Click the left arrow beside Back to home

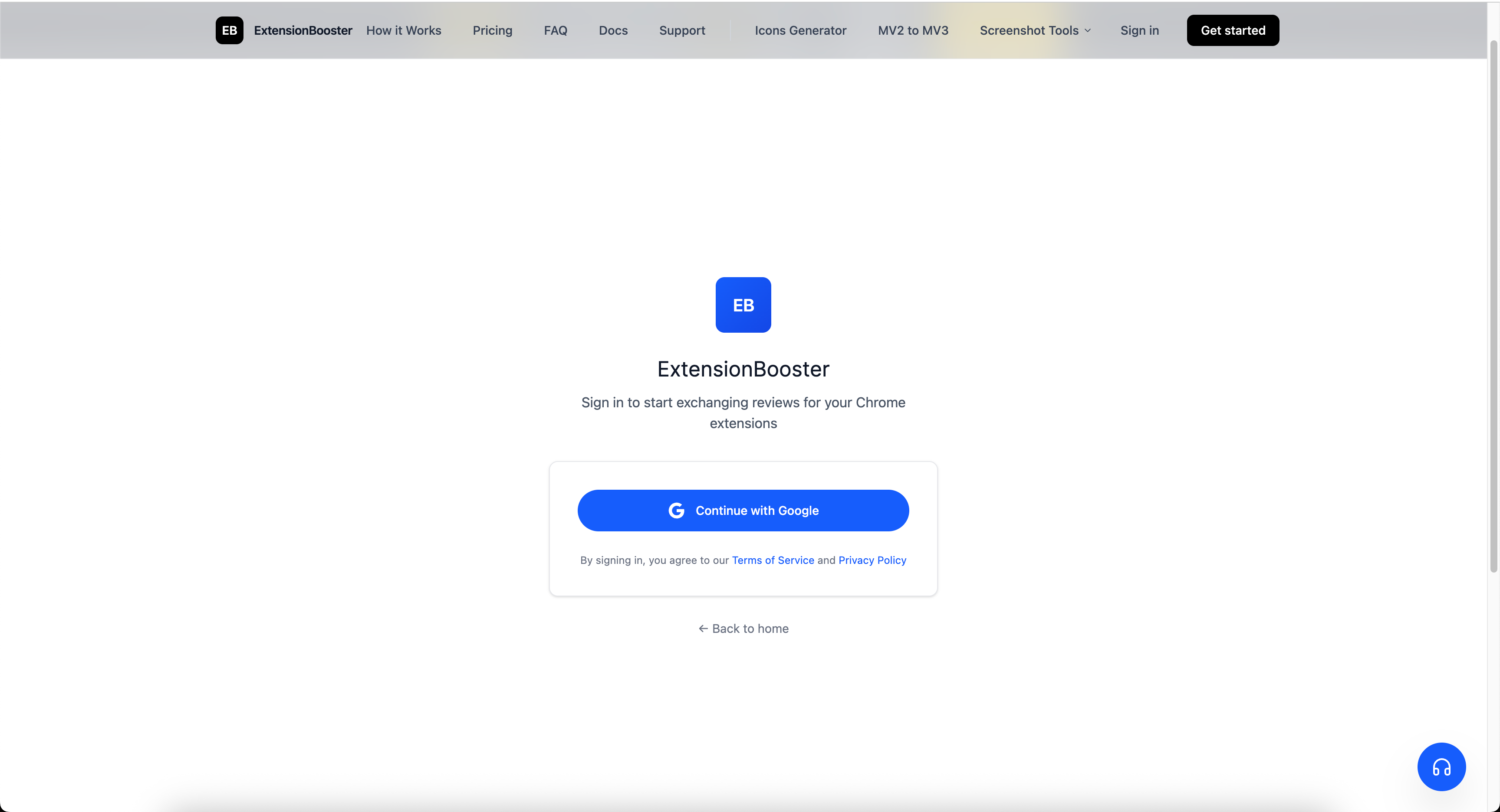702,629
